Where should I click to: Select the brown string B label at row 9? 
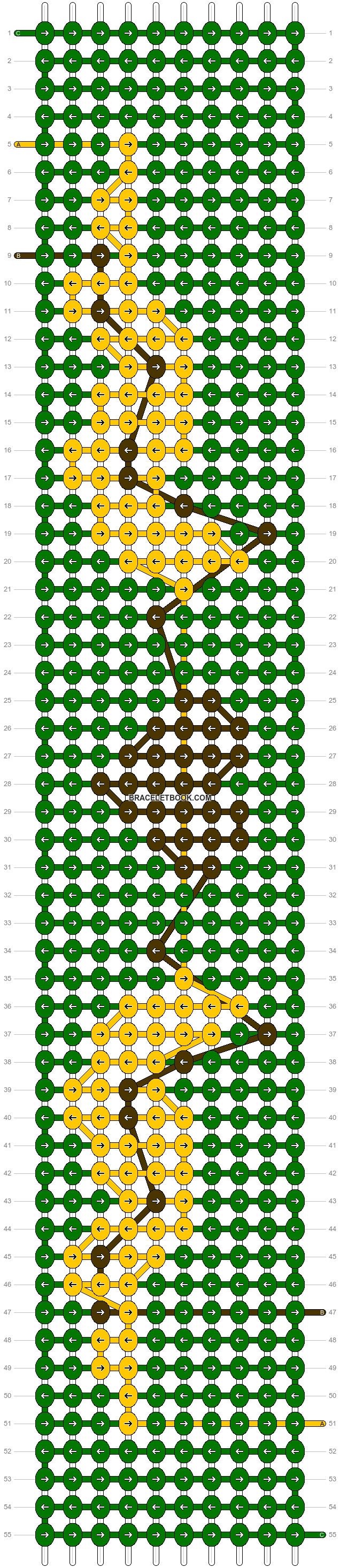[18, 256]
